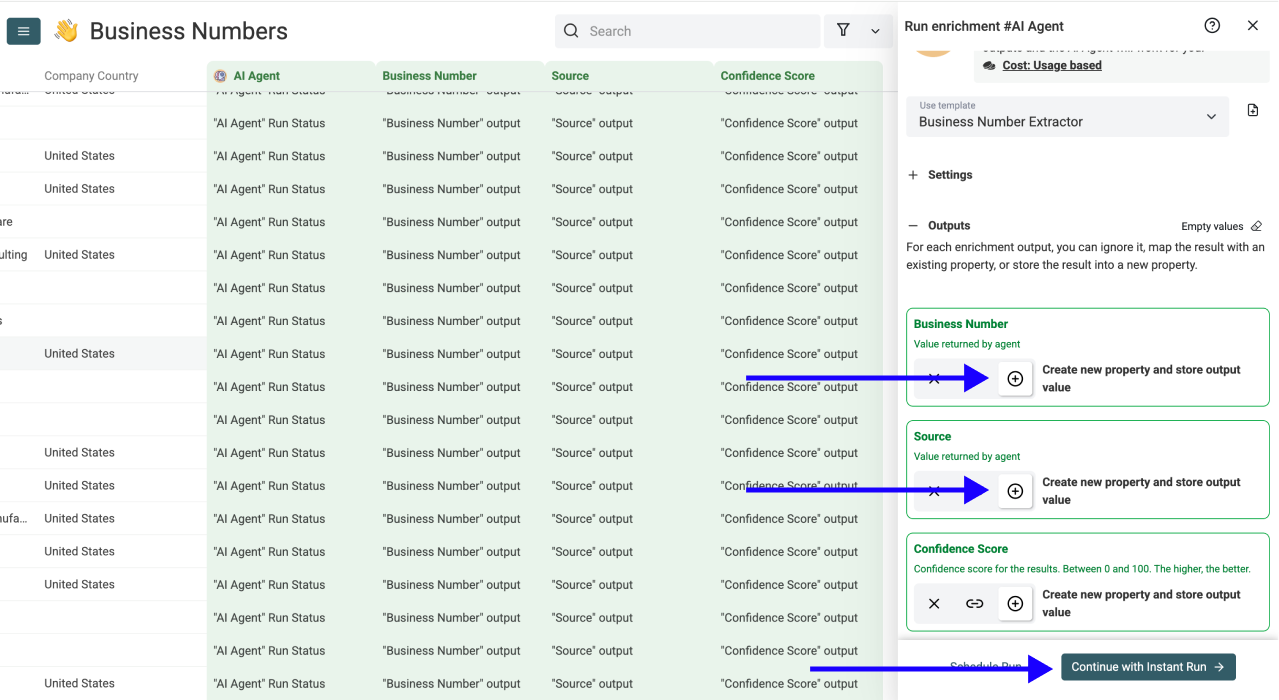Open the hamburger menu beside Business Numbers
Screen dimensions: 1279x700
pos(23,32)
